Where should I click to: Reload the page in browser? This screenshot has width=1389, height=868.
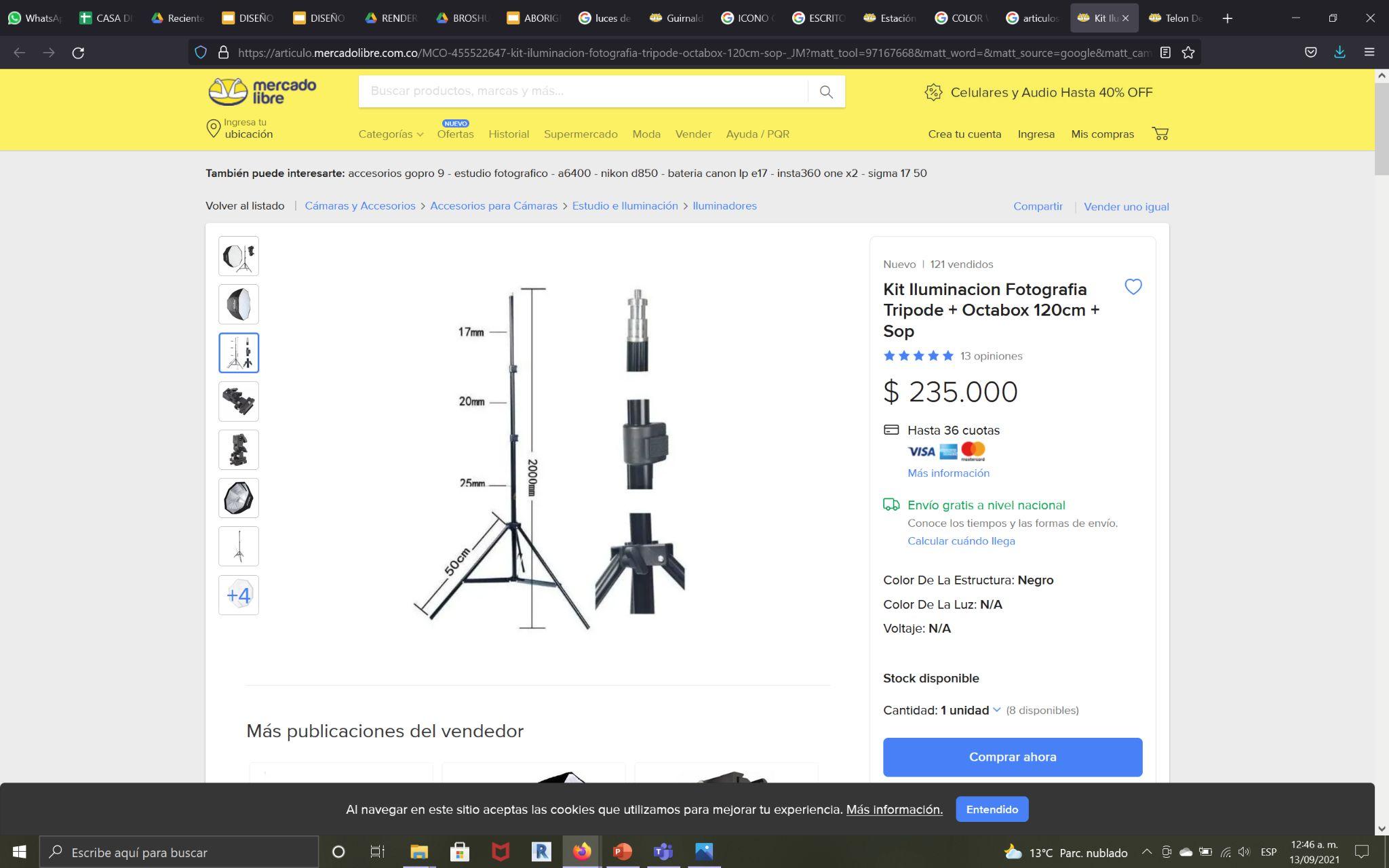(x=78, y=52)
